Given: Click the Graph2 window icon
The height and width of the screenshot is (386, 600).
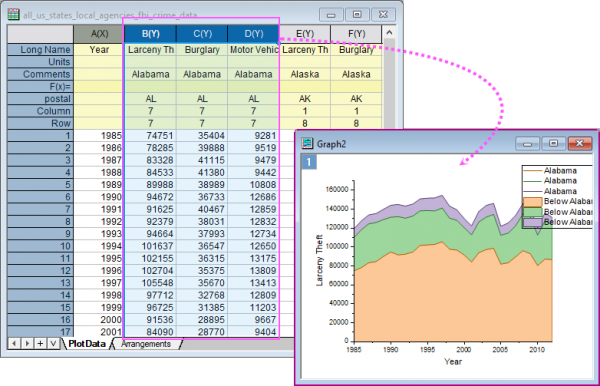Looking at the screenshot, I should point(307,143).
